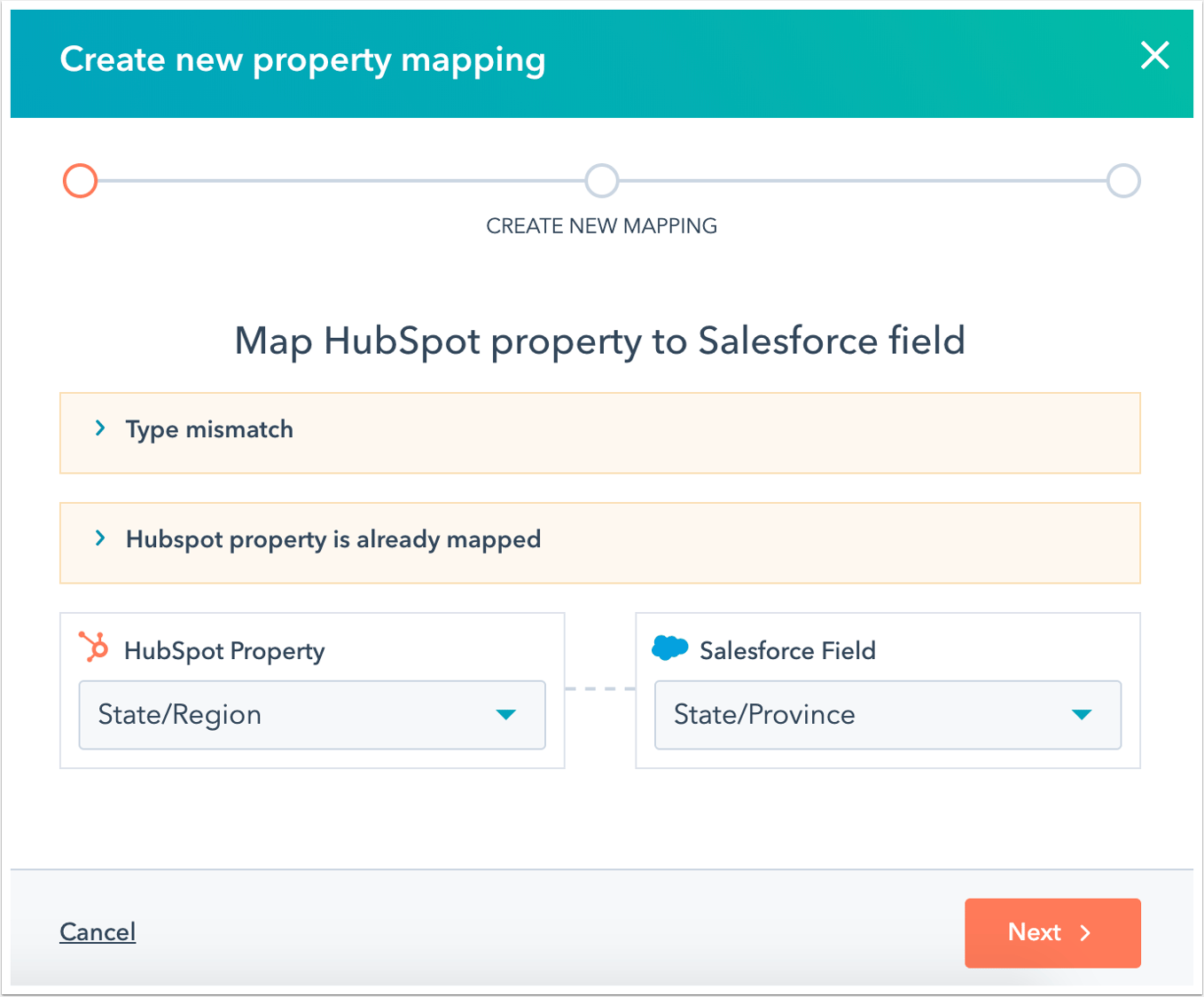Click the orange chevron beside Type mismatch
This screenshot has width=1204, height=997.
100,428
